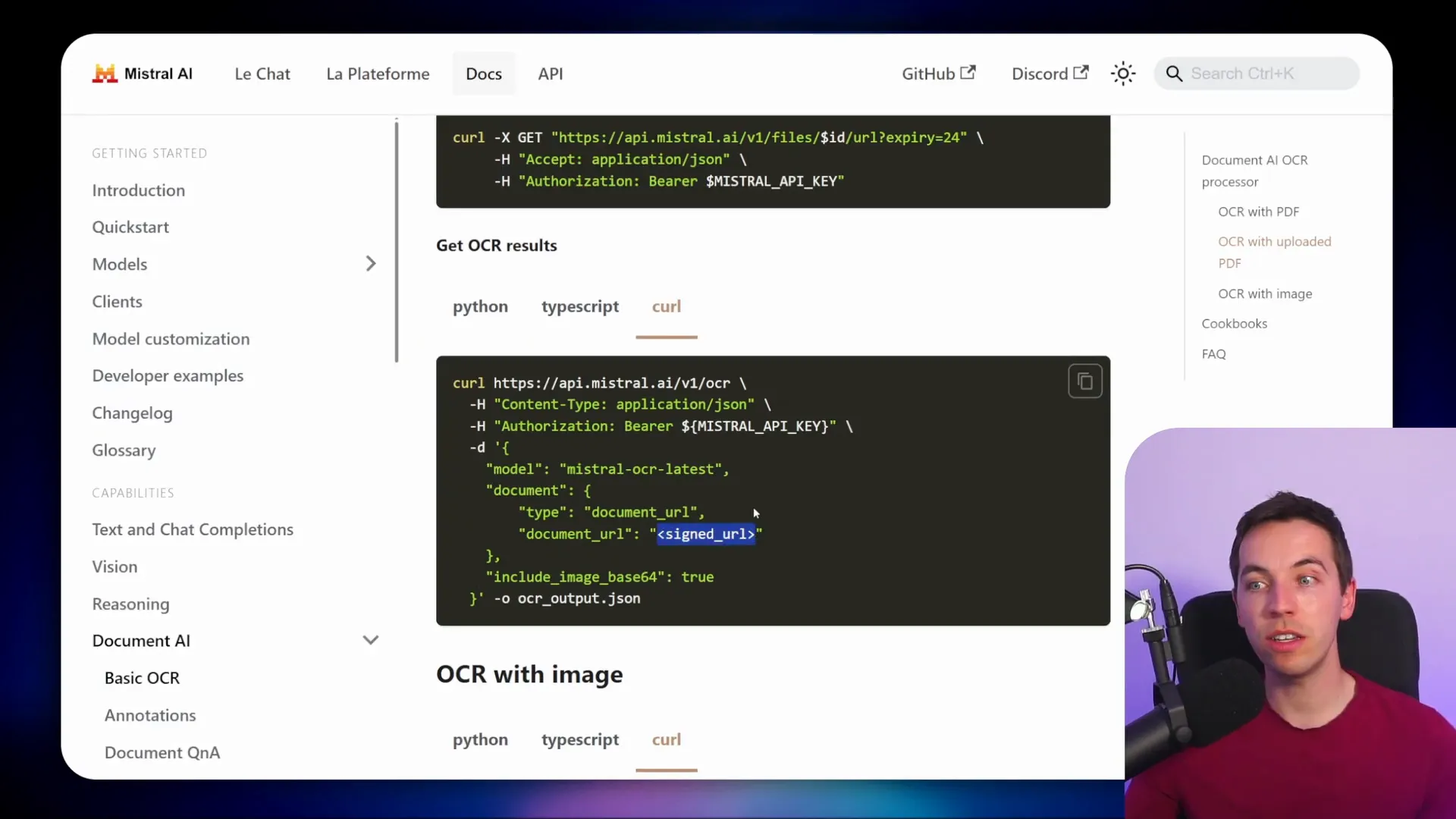The width and height of the screenshot is (1456, 819).
Task: Select typescript tab under Get OCR results
Action: [x=580, y=306]
